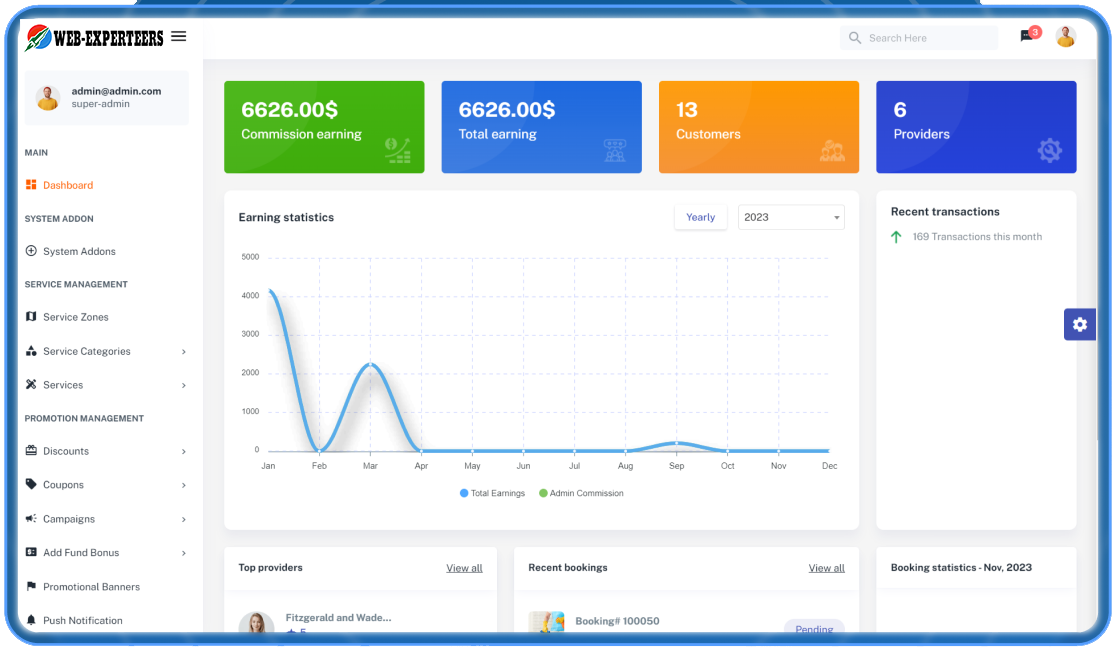Click the Promotional Banners flag icon
Viewport: 1116px width, 652px height.
31,587
